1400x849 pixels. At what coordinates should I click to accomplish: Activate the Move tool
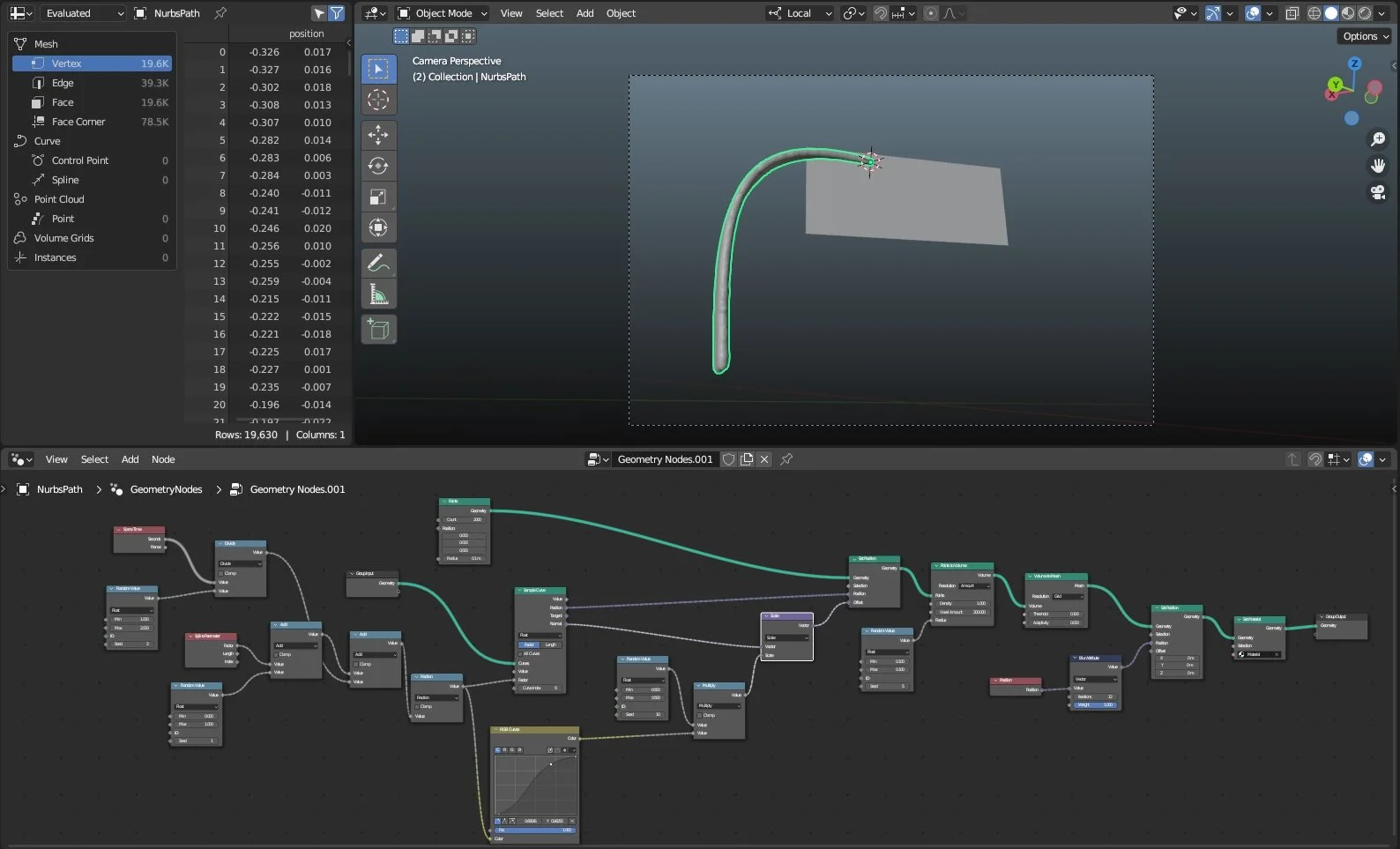378,135
